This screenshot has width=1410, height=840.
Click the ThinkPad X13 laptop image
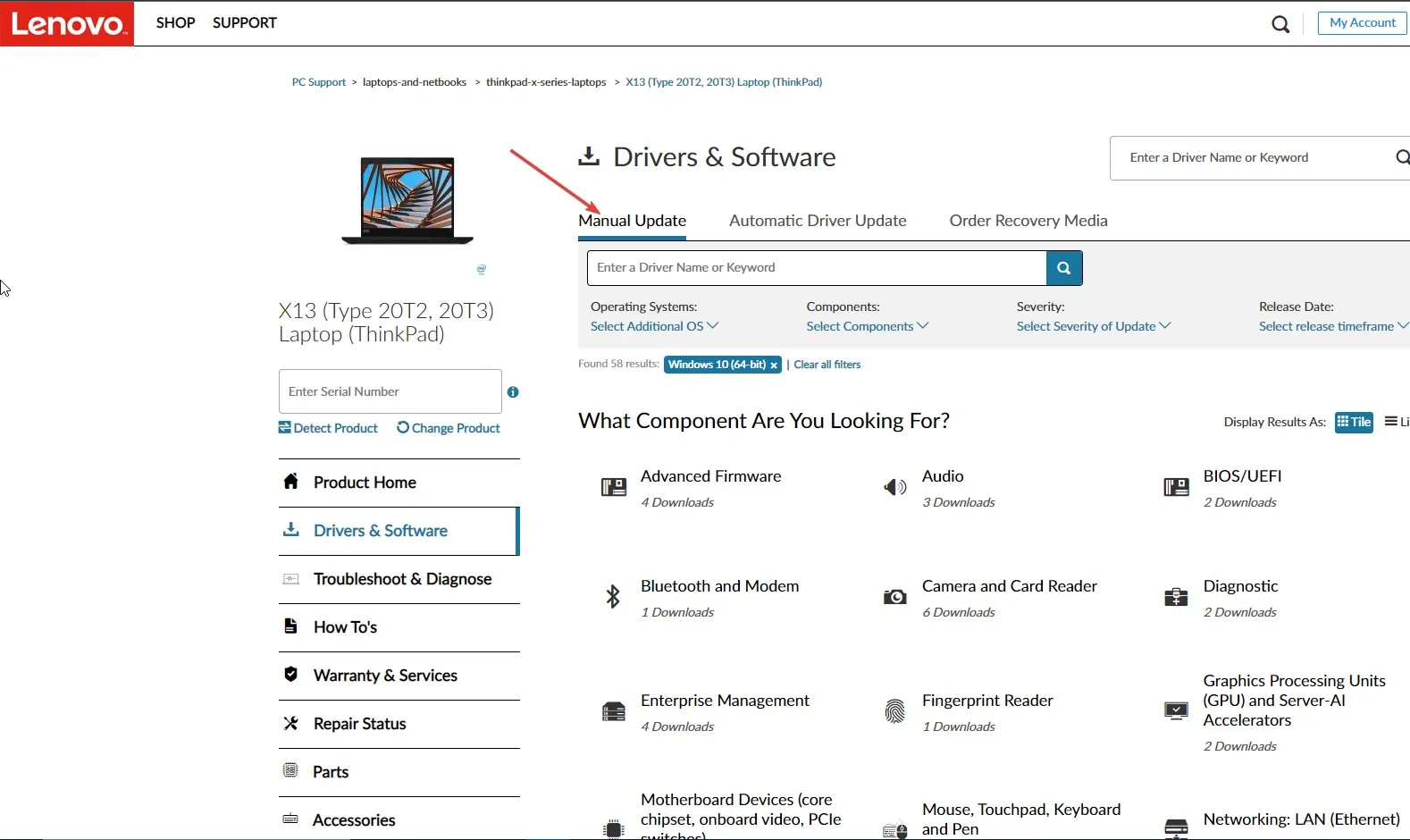(x=407, y=200)
